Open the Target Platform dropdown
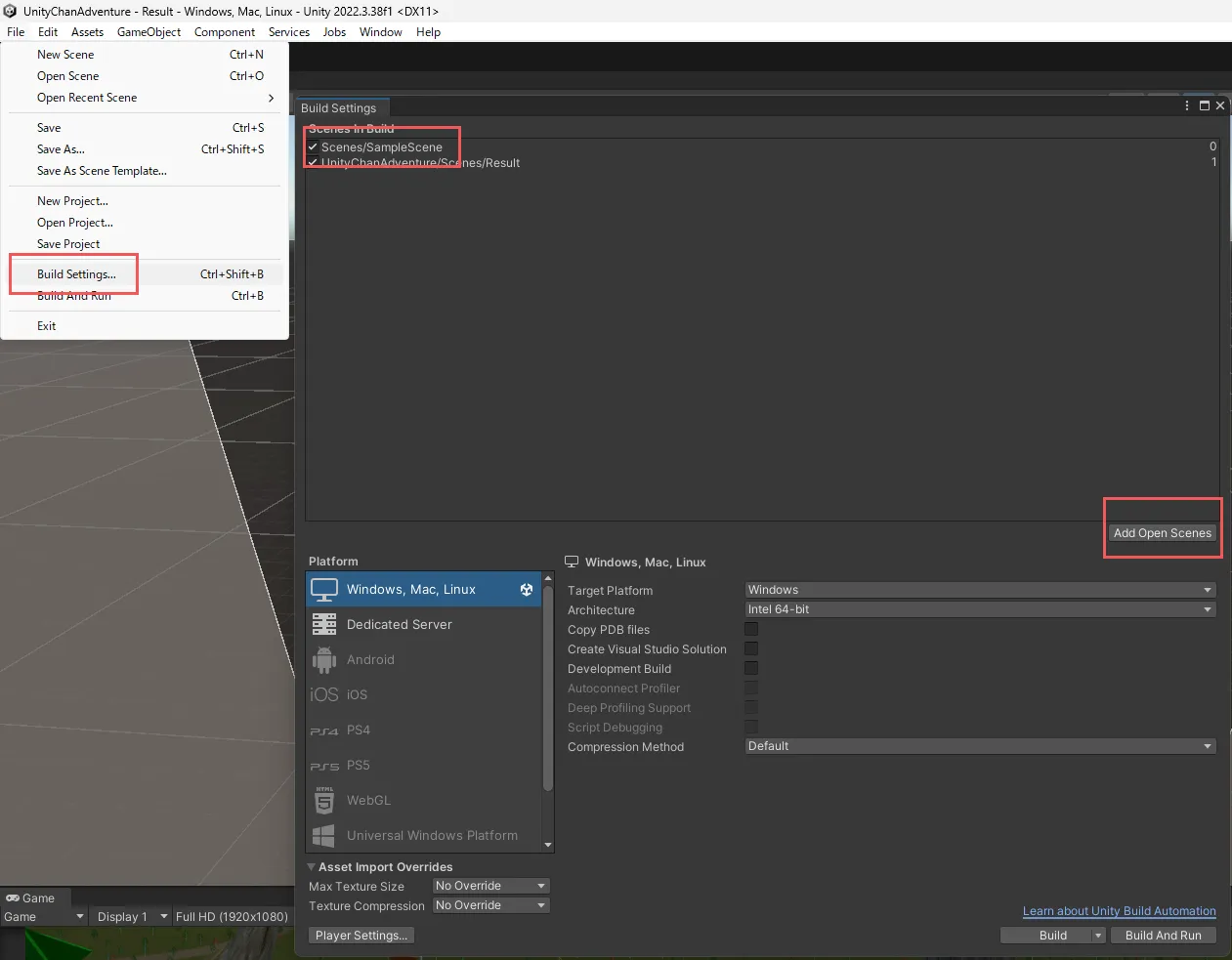 point(980,590)
